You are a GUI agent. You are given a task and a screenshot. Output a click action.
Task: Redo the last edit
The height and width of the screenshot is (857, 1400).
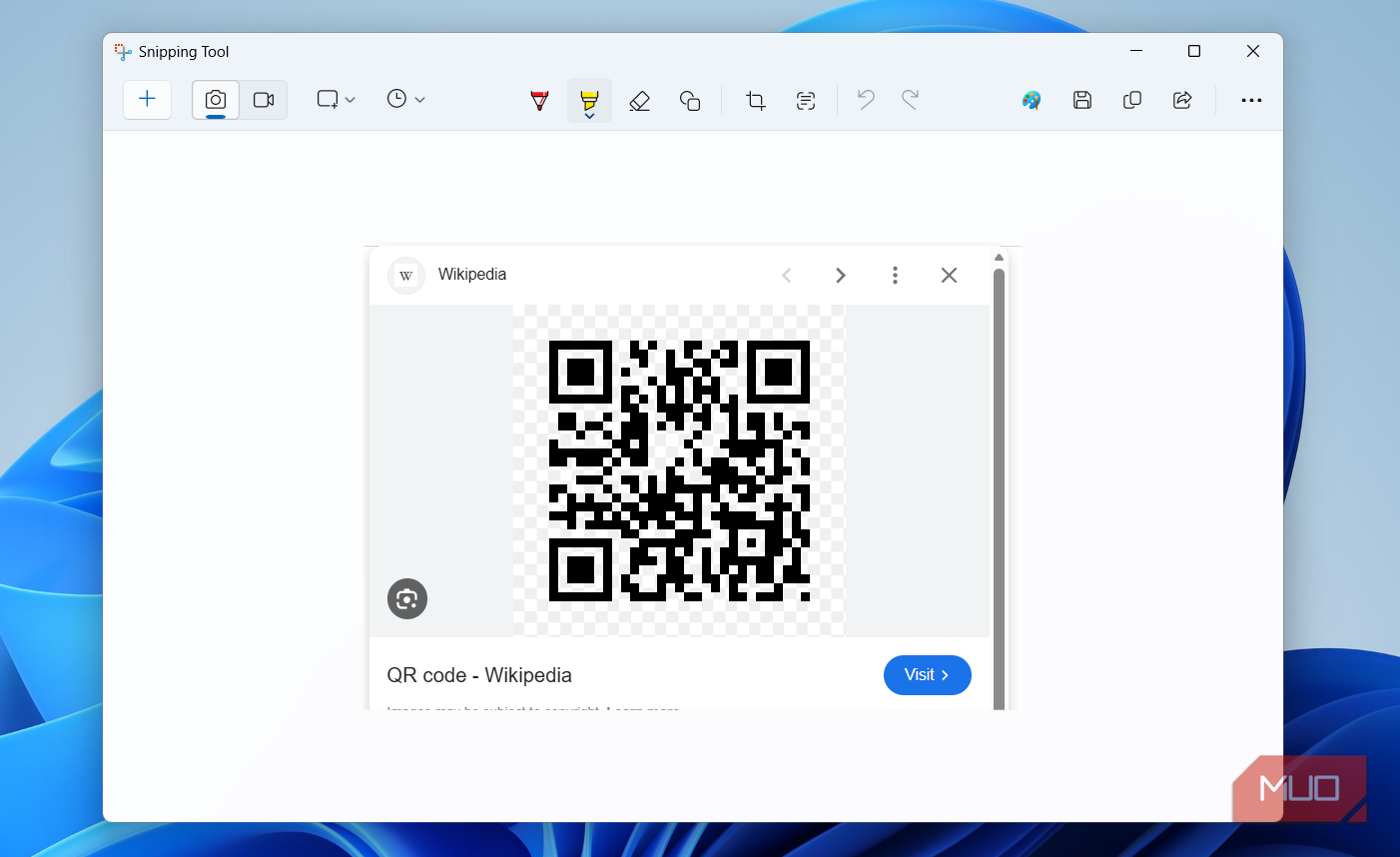910,100
